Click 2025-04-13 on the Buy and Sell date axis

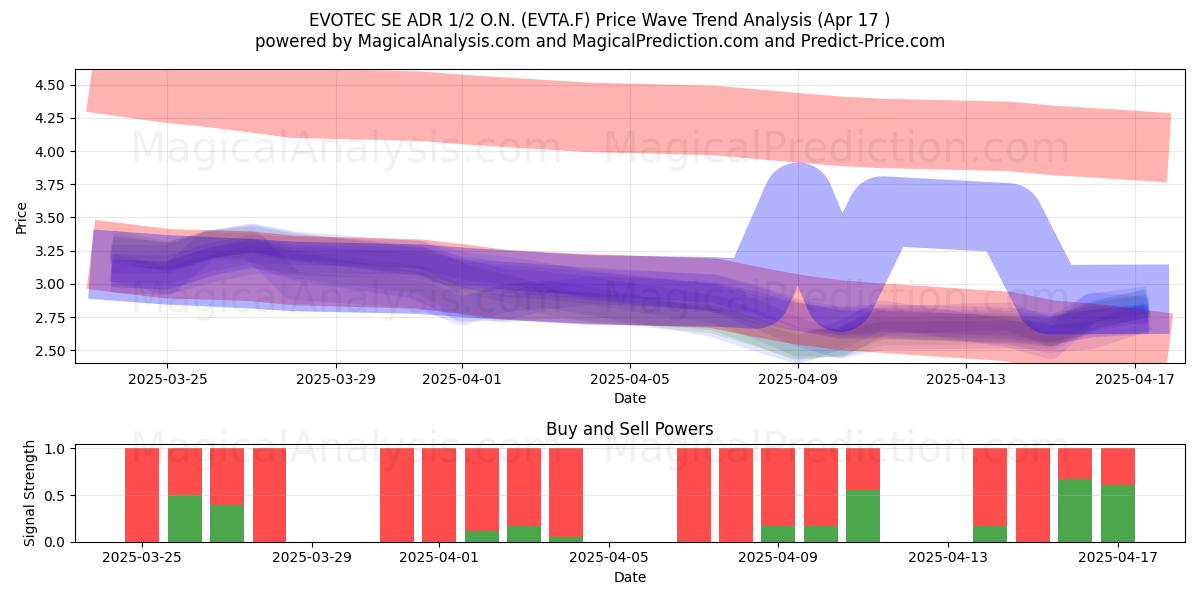click(x=948, y=558)
